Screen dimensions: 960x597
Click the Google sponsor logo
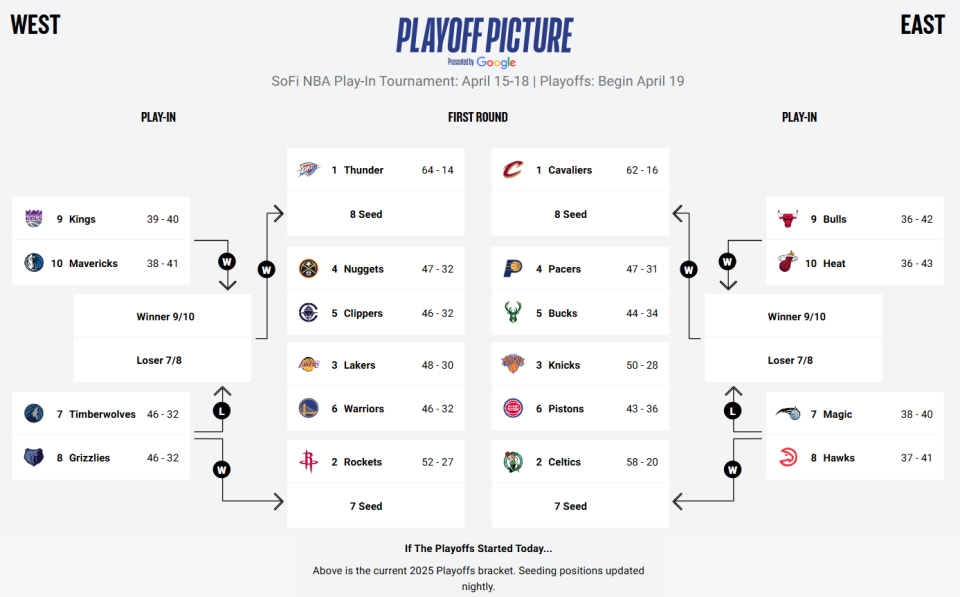pos(496,62)
